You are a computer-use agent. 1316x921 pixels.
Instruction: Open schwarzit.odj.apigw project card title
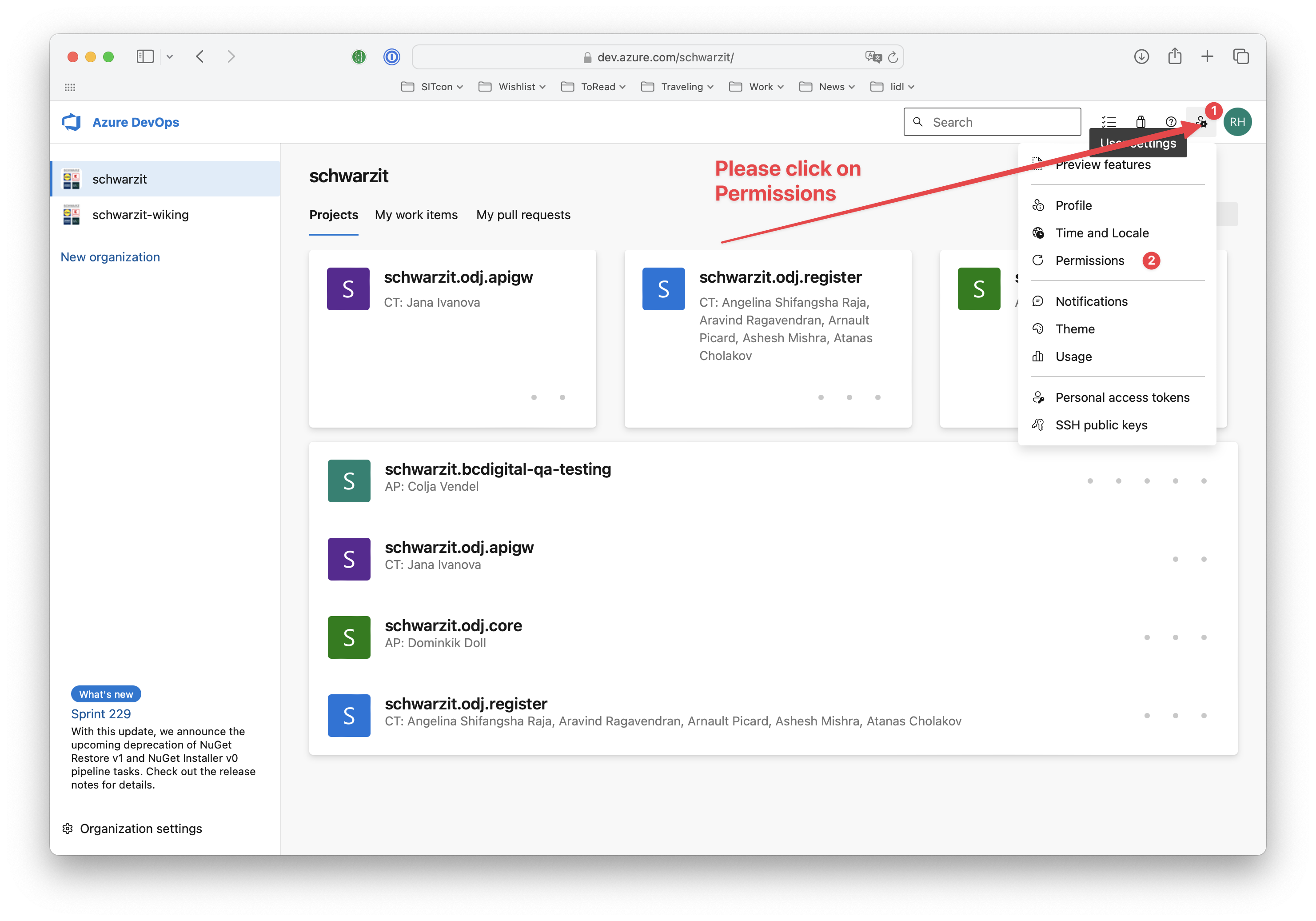(458, 277)
